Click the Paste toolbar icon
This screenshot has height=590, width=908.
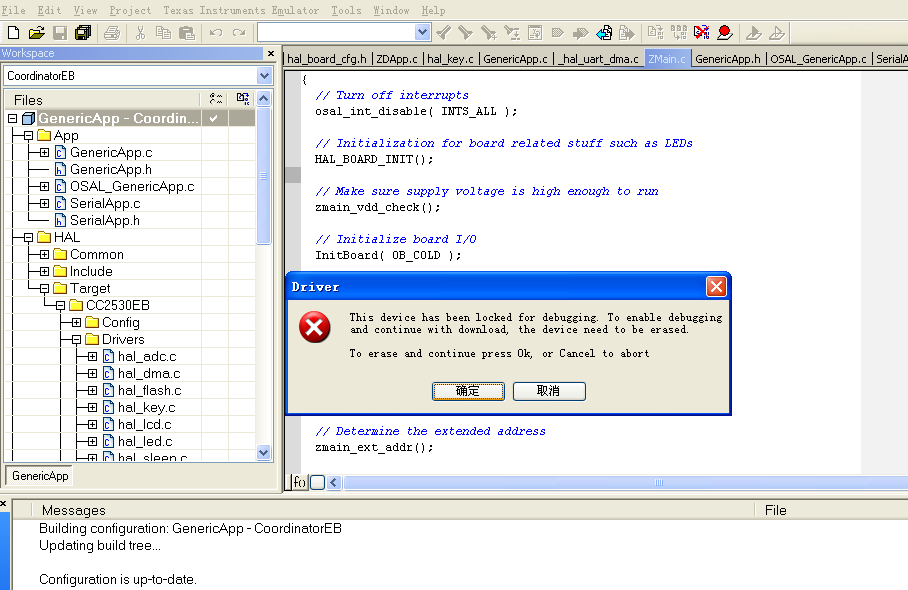(186, 33)
